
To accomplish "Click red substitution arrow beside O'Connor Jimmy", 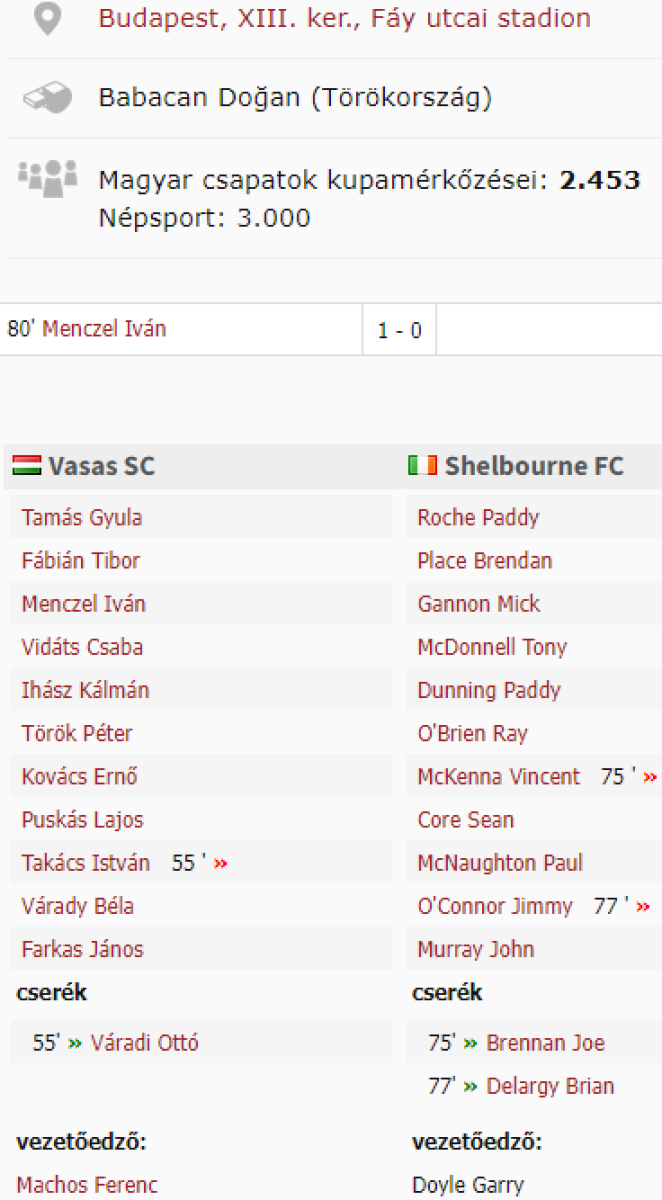I will click(x=643, y=907).
